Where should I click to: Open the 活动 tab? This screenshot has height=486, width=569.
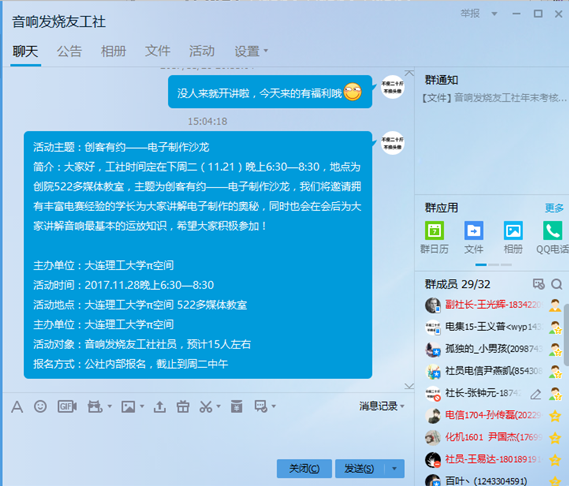202,51
